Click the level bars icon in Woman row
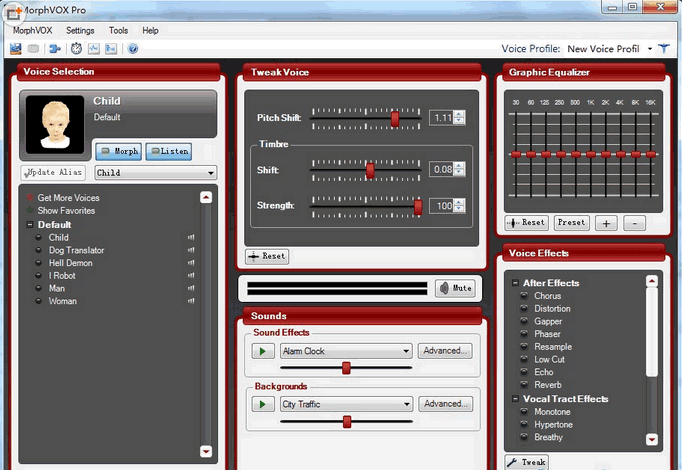The image size is (682, 470). (191, 301)
